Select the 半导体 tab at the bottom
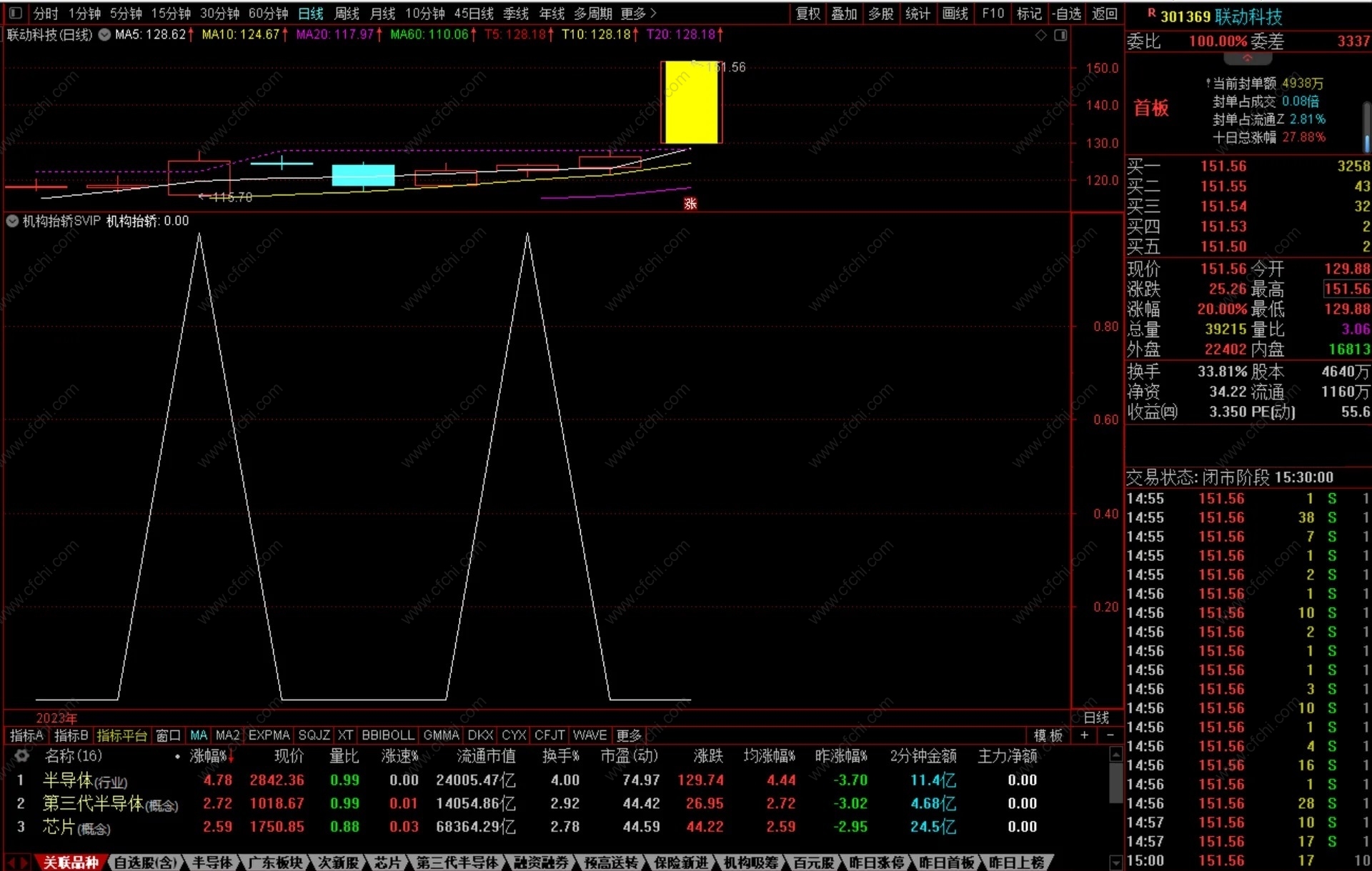The image size is (1372, 871). [x=212, y=862]
